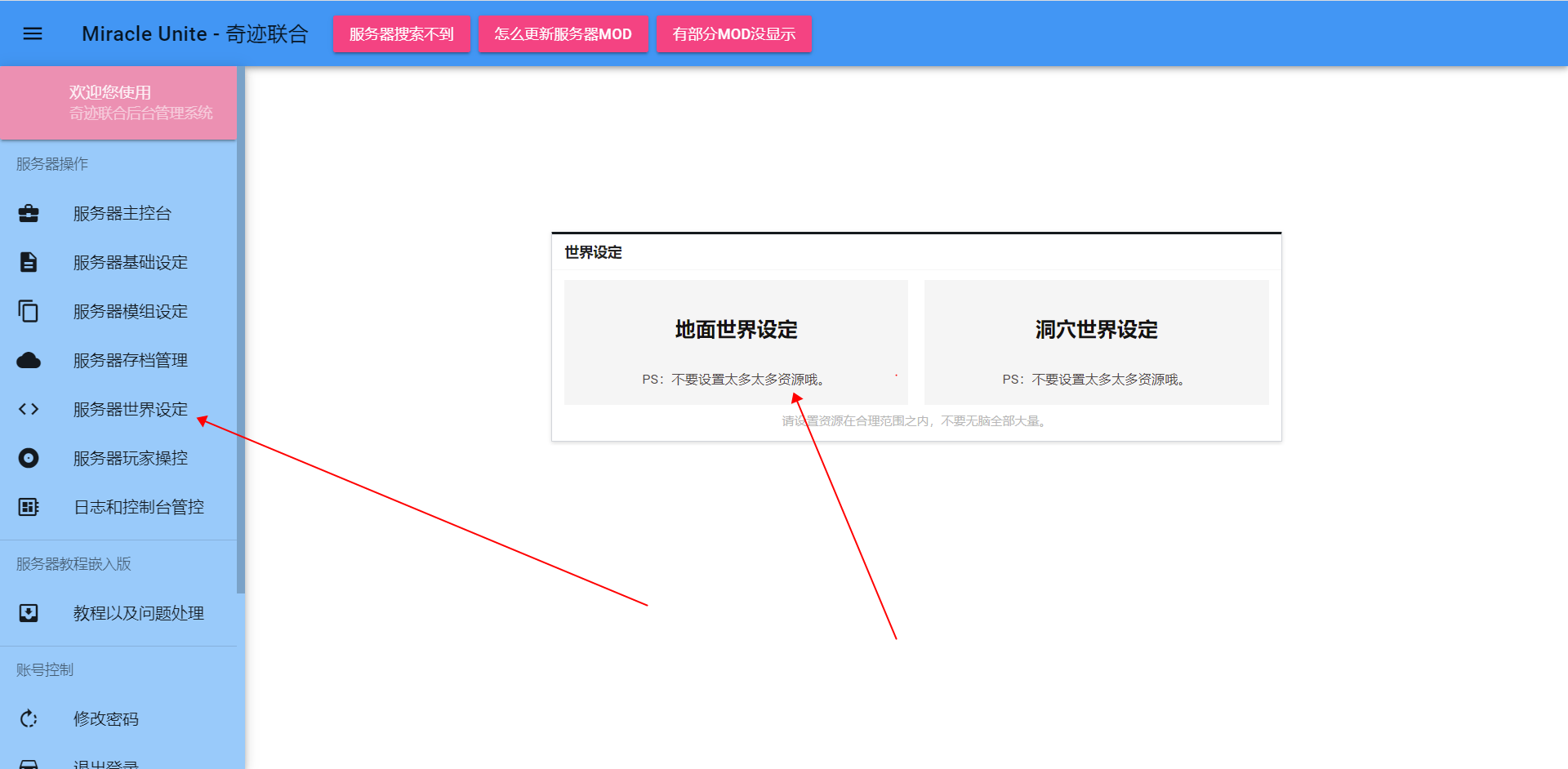Screen dimensions: 1568x769
Task: Open 服务器玩家操控 page
Action: [118, 458]
